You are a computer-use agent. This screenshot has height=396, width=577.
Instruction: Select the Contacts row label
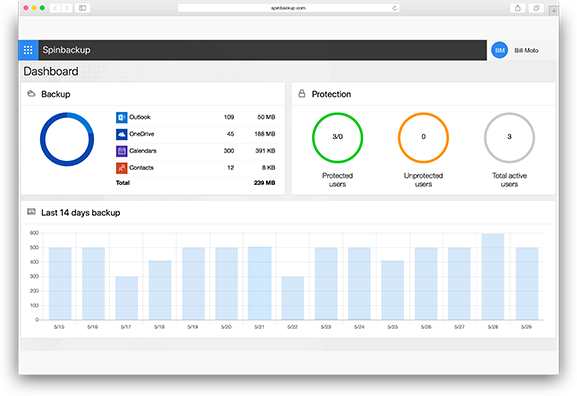(x=141, y=168)
